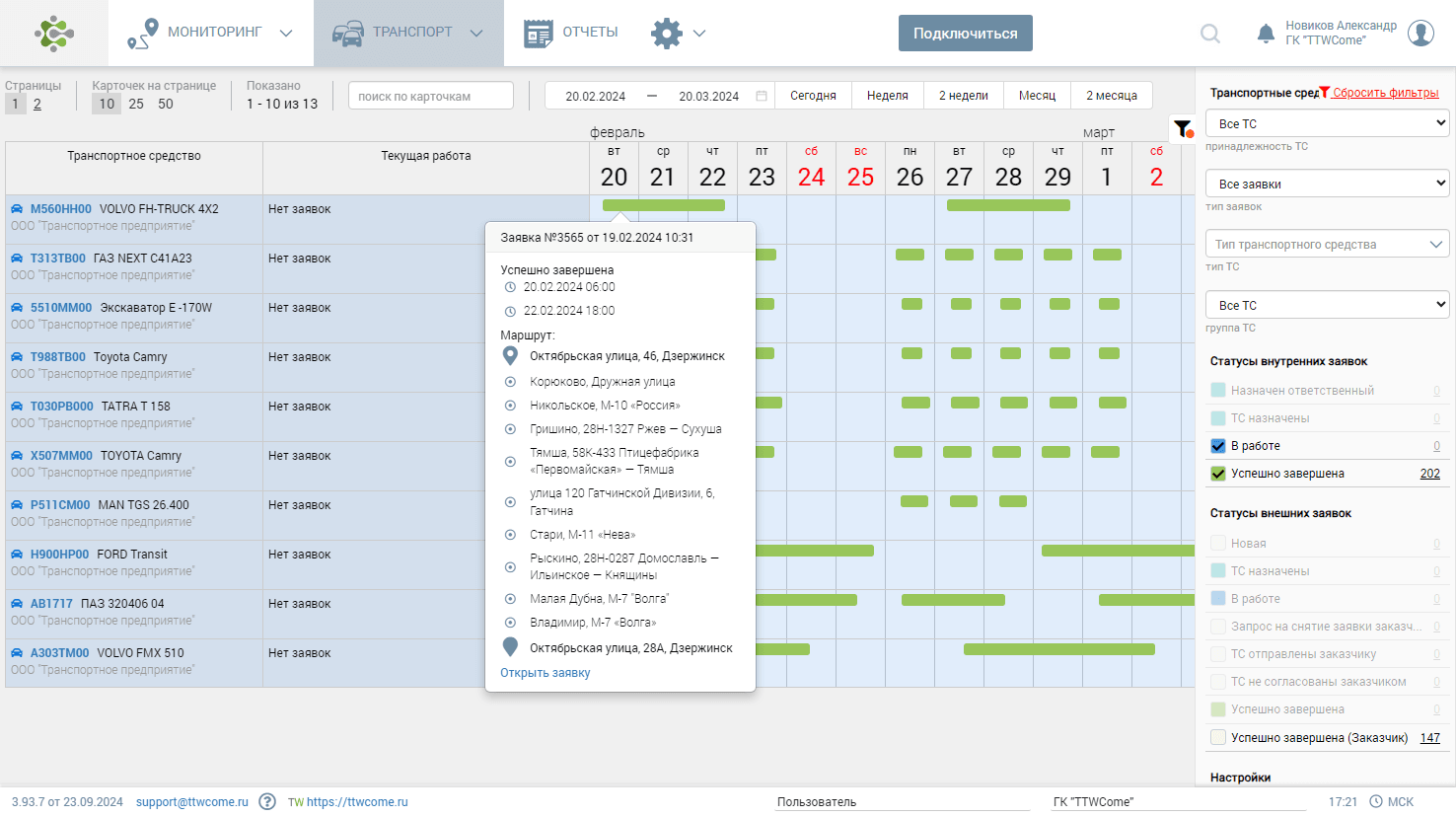Expand the Транспорт menu chevron
This screenshot has width=1456, height=817.
[x=476, y=34]
